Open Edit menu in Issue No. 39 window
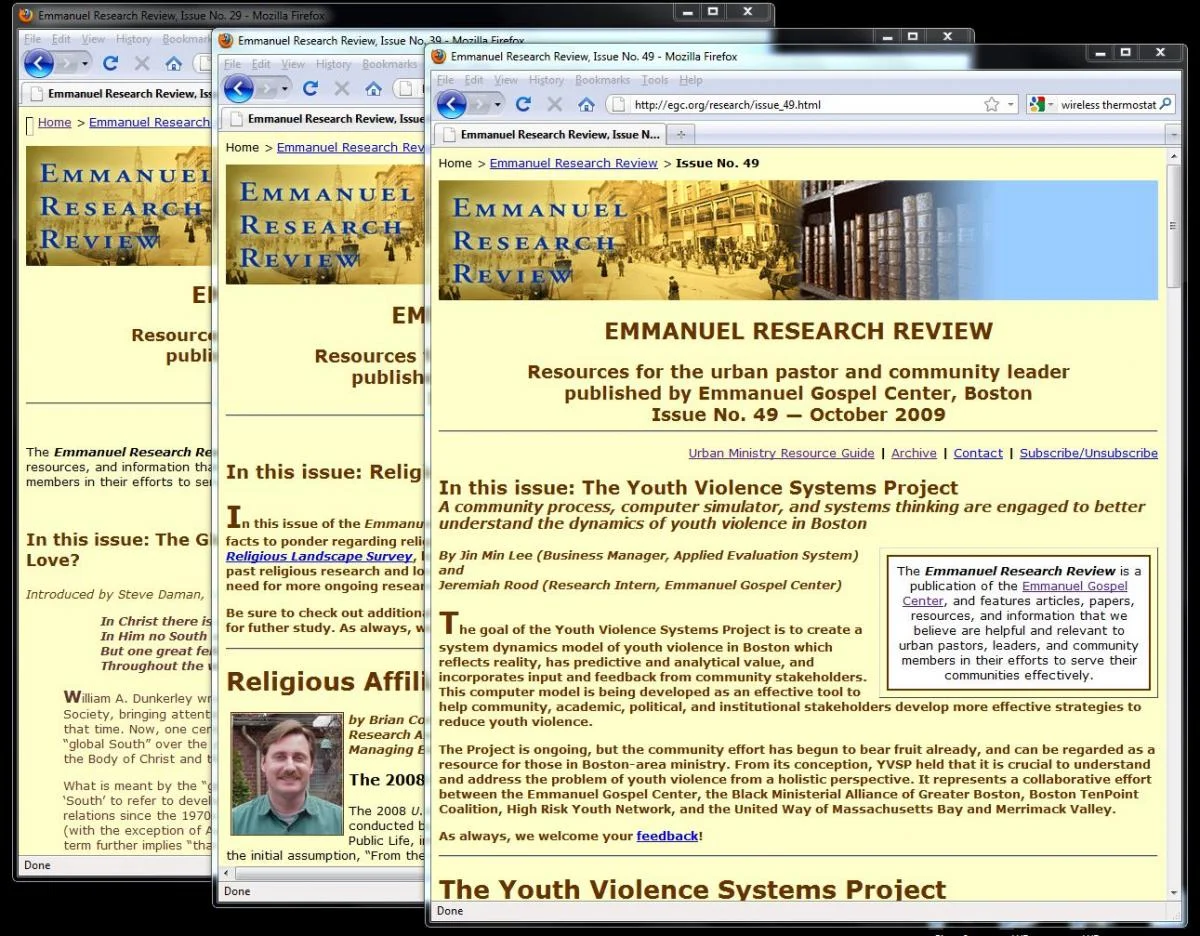The image size is (1200, 936). click(261, 64)
